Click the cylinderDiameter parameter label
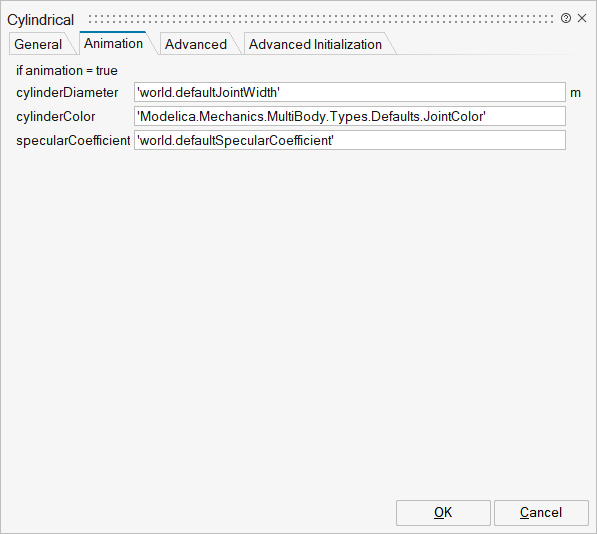The image size is (597, 534). 67,92
